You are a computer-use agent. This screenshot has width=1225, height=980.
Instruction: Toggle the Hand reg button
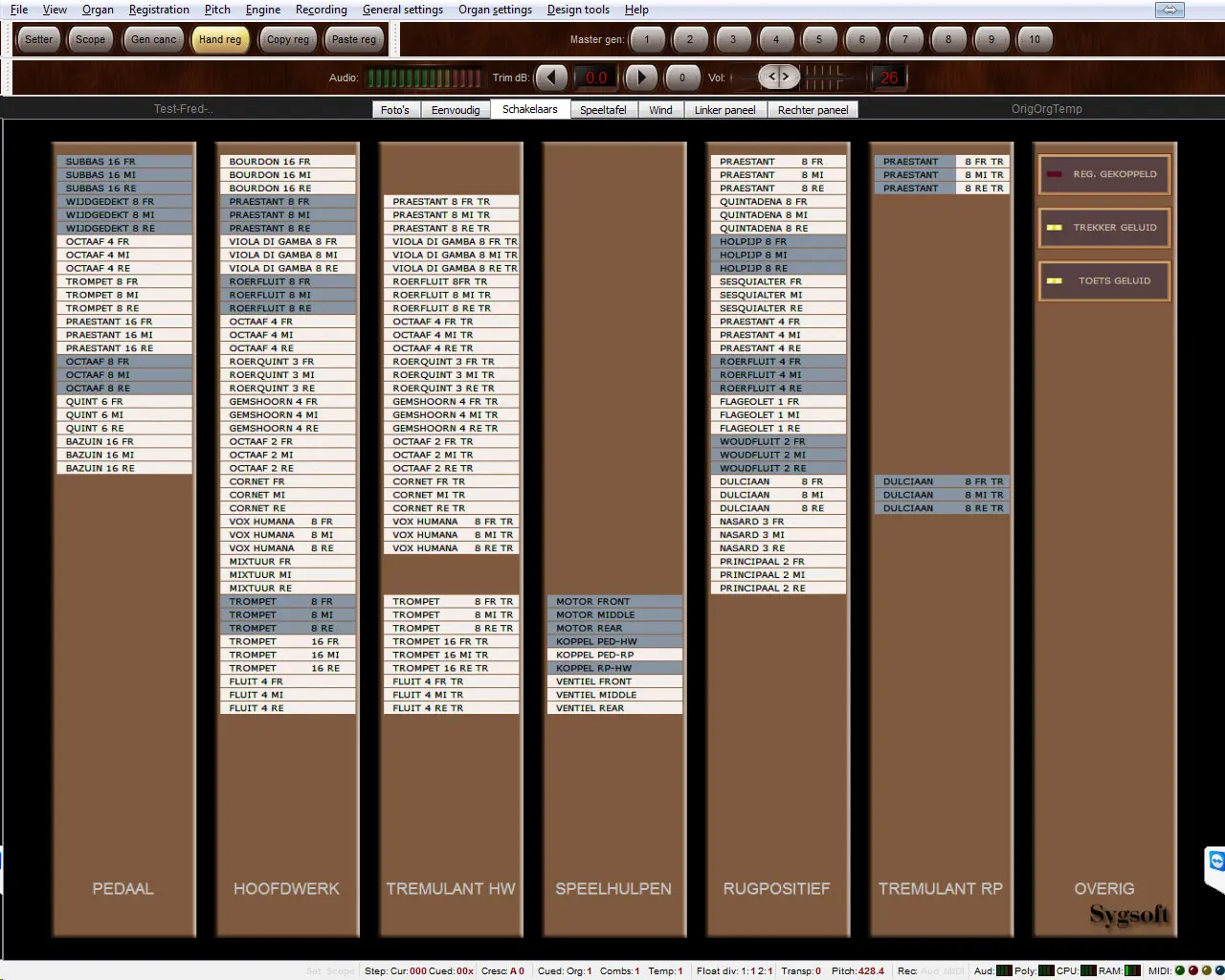coord(220,39)
